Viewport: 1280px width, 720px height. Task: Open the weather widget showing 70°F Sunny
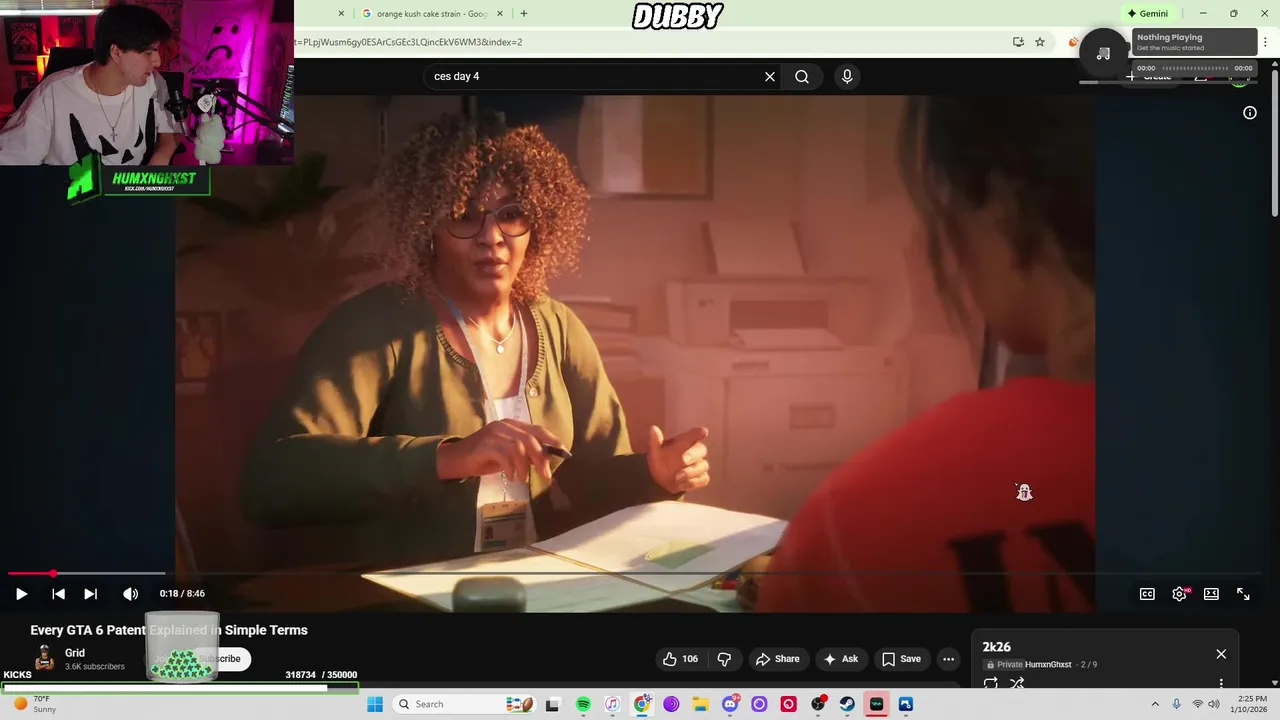click(x=34, y=704)
